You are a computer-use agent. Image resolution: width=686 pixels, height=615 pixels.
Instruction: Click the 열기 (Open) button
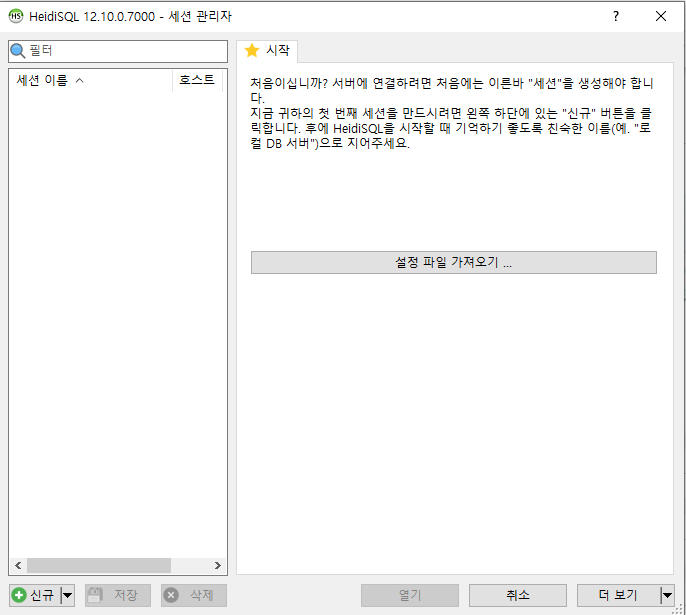click(x=410, y=595)
